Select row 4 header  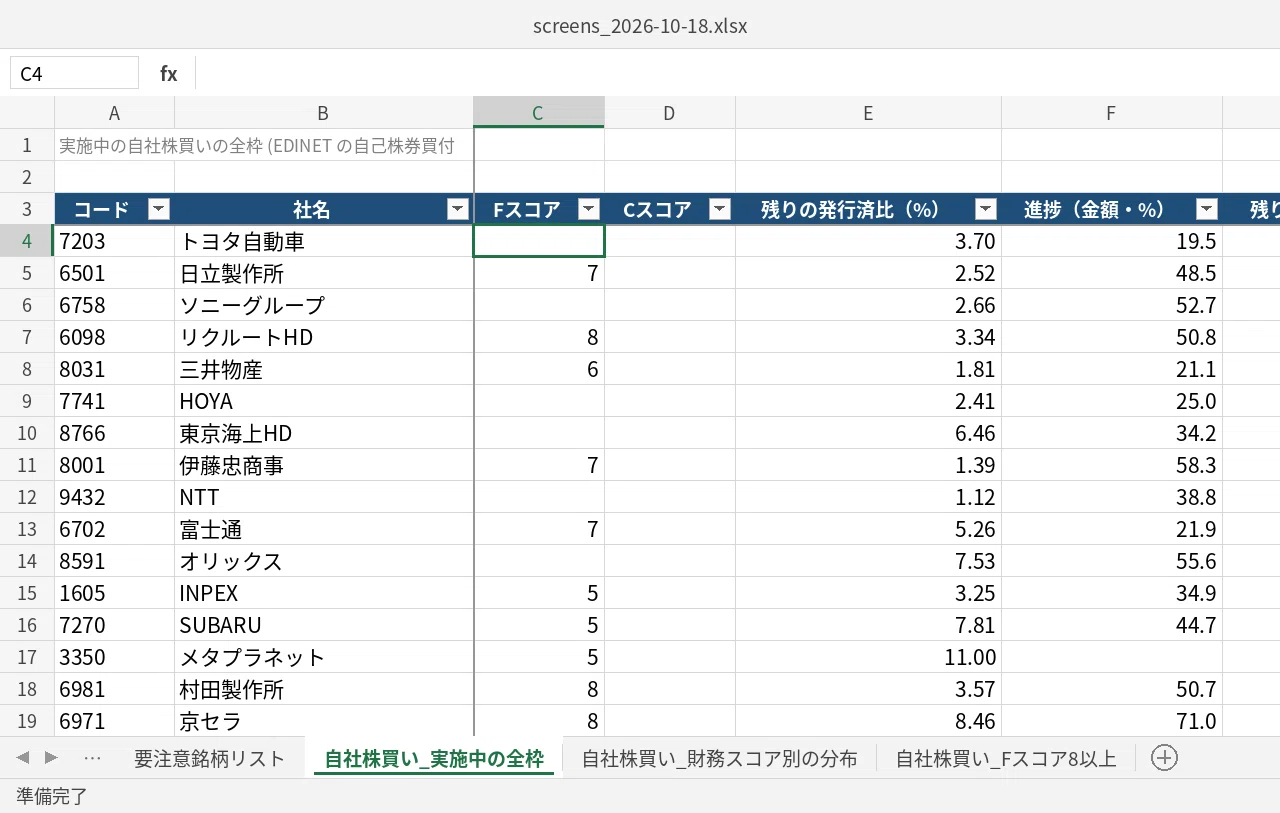coord(27,241)
